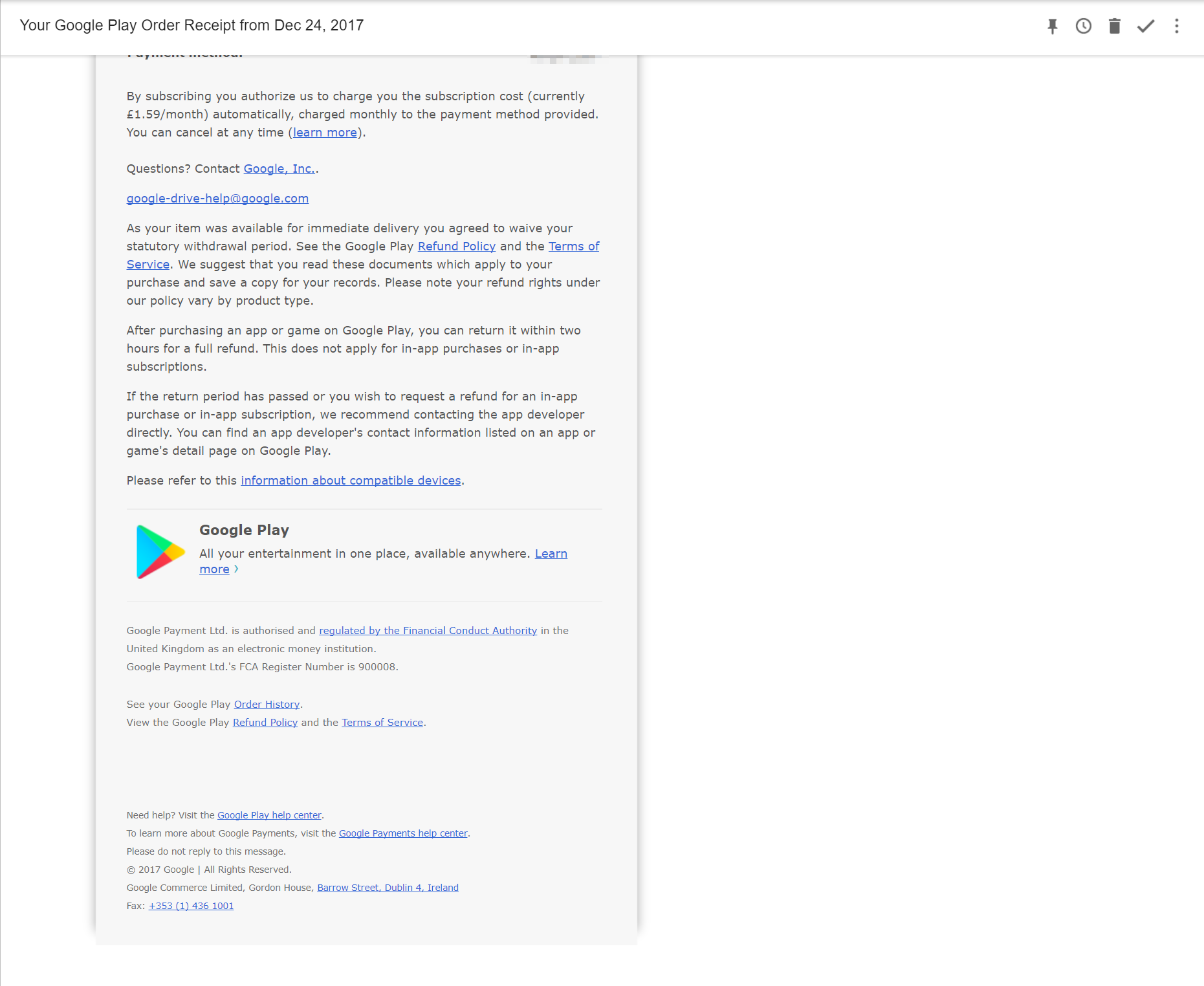Image resolution: width=1204 pixels, height=986 pixels.
Task: Delete the email via the trash icon
Action: (x=1115, y=26)
